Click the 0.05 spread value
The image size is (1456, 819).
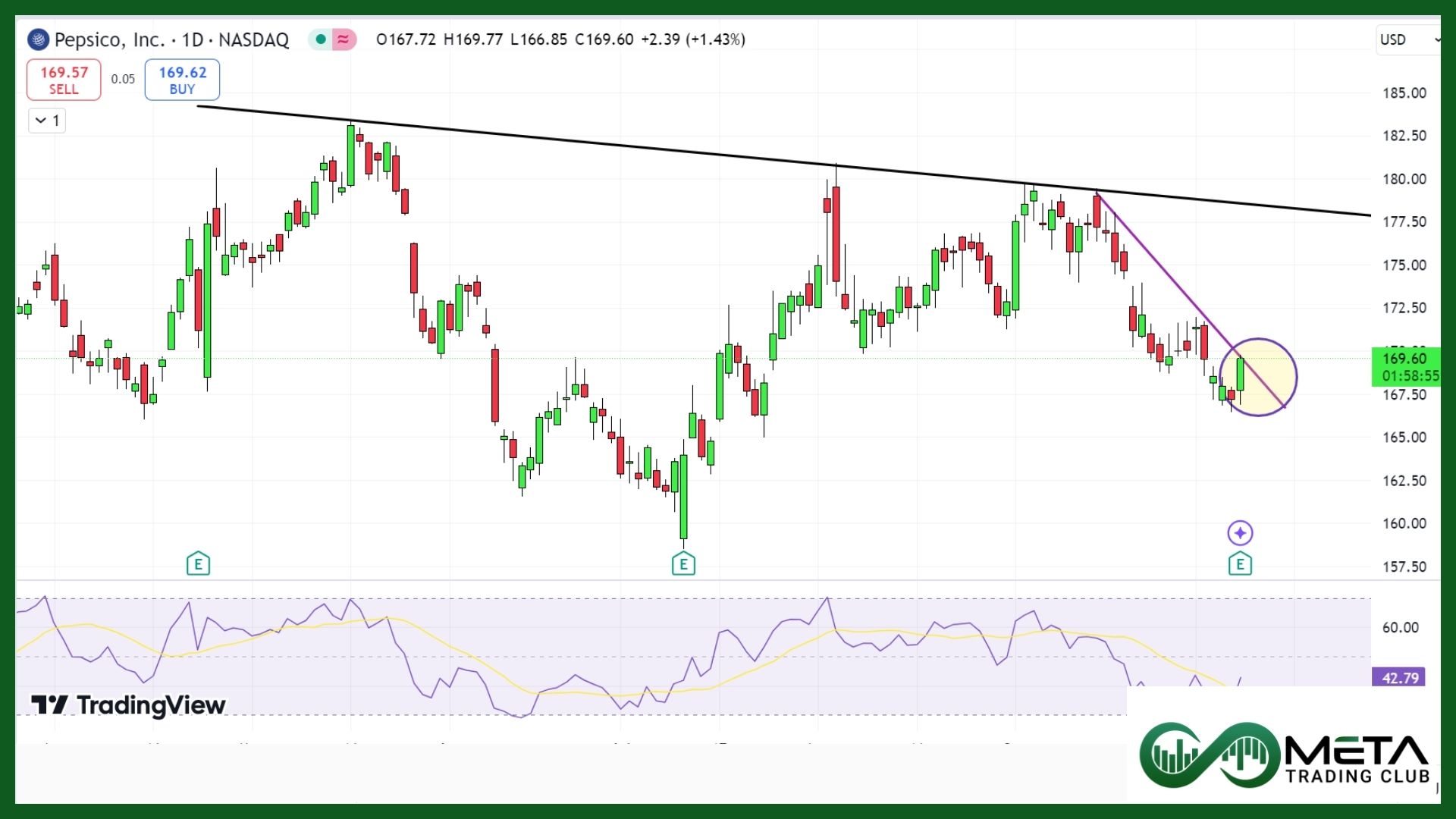tap(123, 79)
